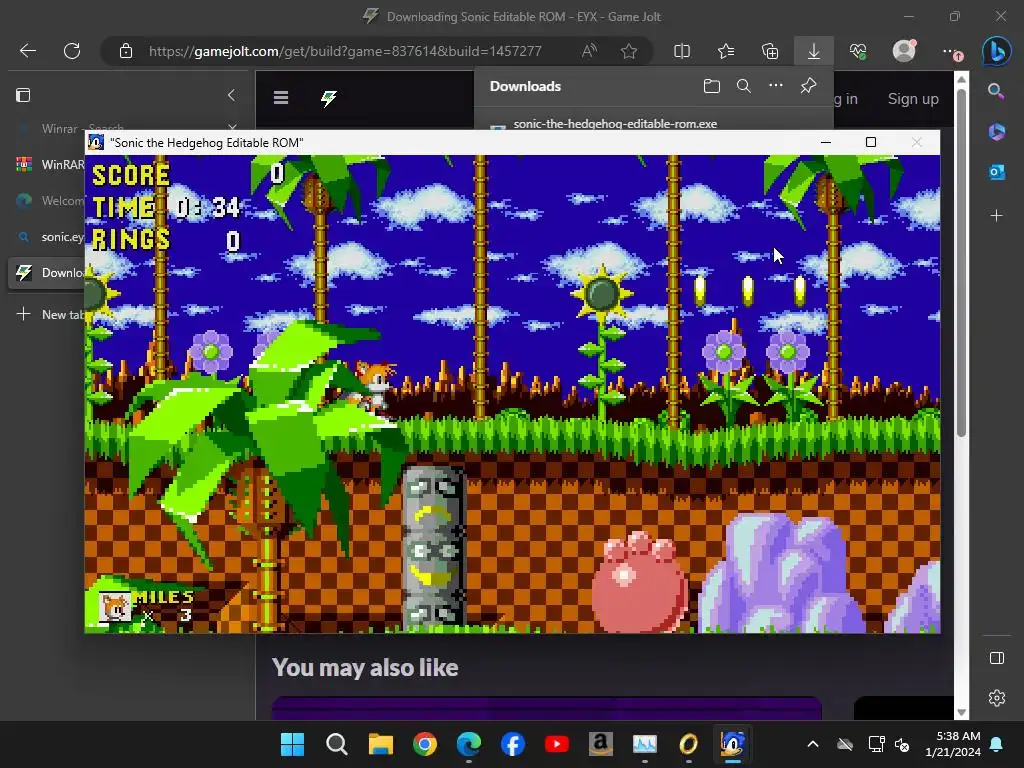Collapse the vertical tabs pane

pos(231,95)
